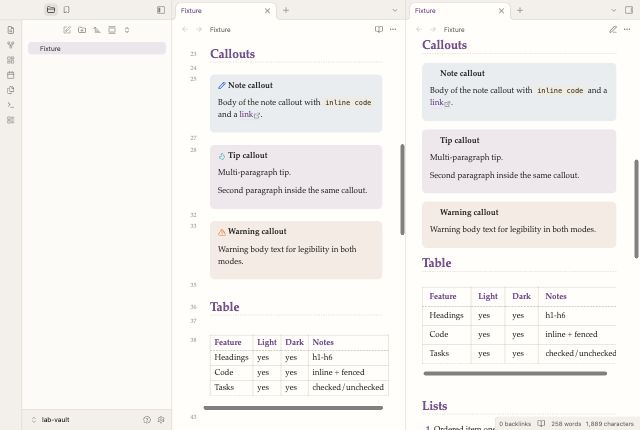Click the book icon in status bar
This screenshot has width=640, height=430.
[541, 423]
